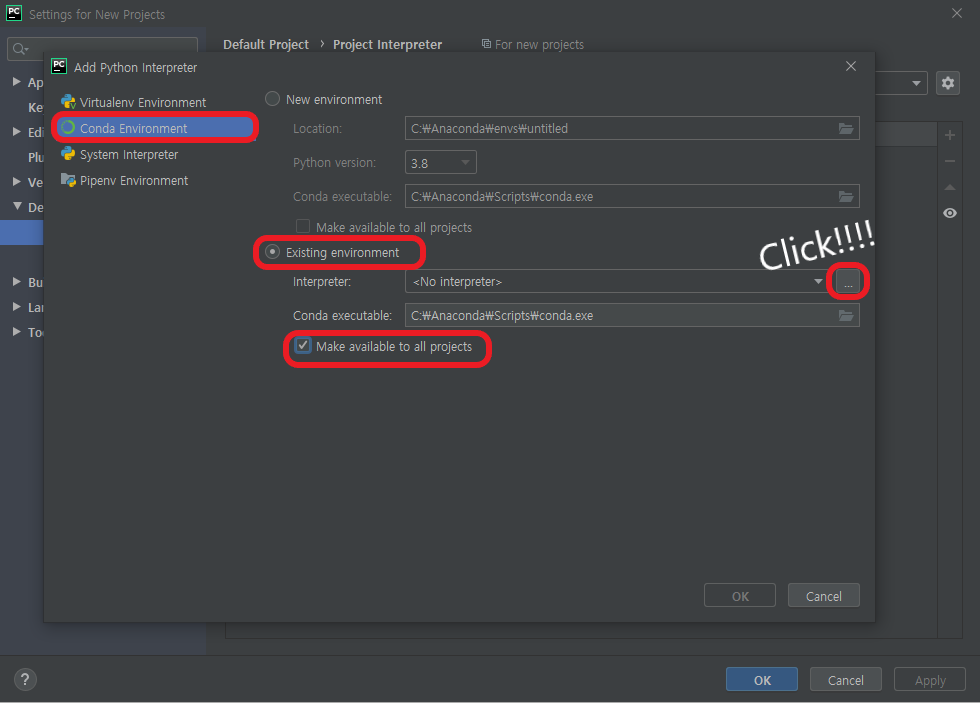The width and height of the screenshot is (980, 703).
Task: Select Conda Environment in sidebar
Action: pyautogui.click(x=155, y=128)
